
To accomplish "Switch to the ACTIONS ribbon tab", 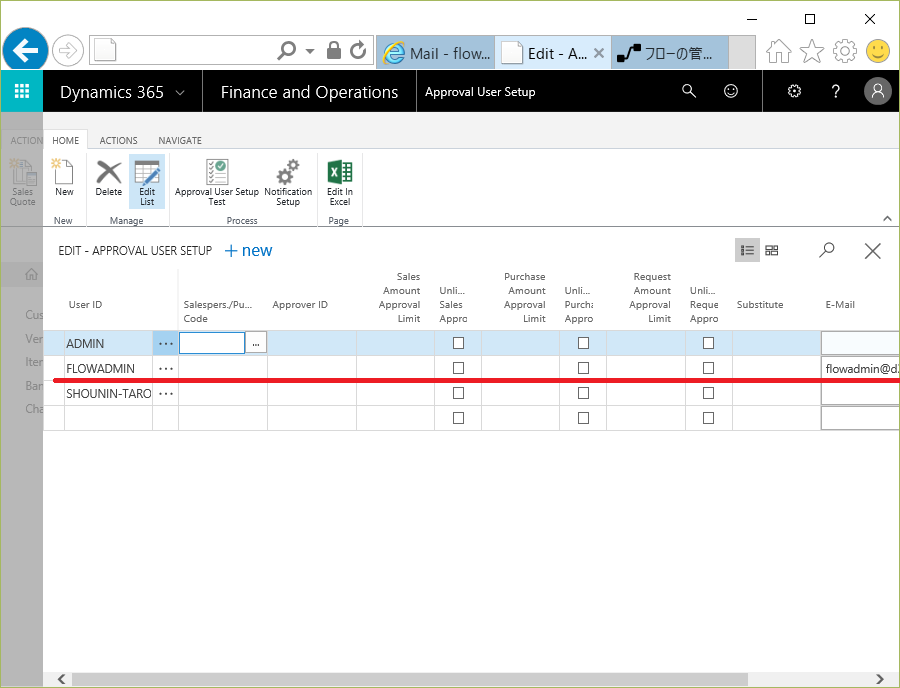I will coord(119,141).
